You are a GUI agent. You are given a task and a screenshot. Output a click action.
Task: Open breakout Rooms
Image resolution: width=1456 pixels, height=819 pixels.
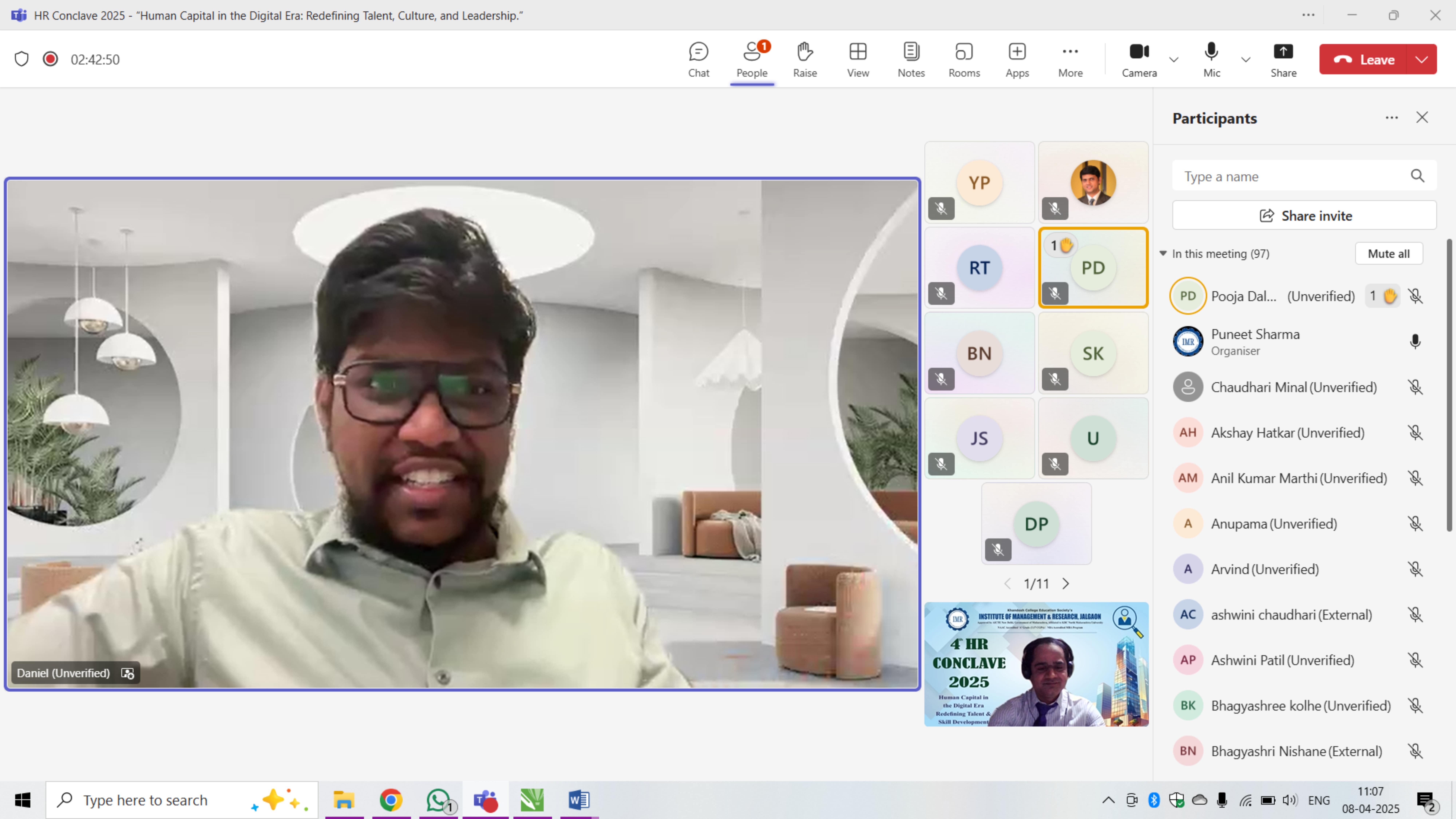(x=964, y=59)
